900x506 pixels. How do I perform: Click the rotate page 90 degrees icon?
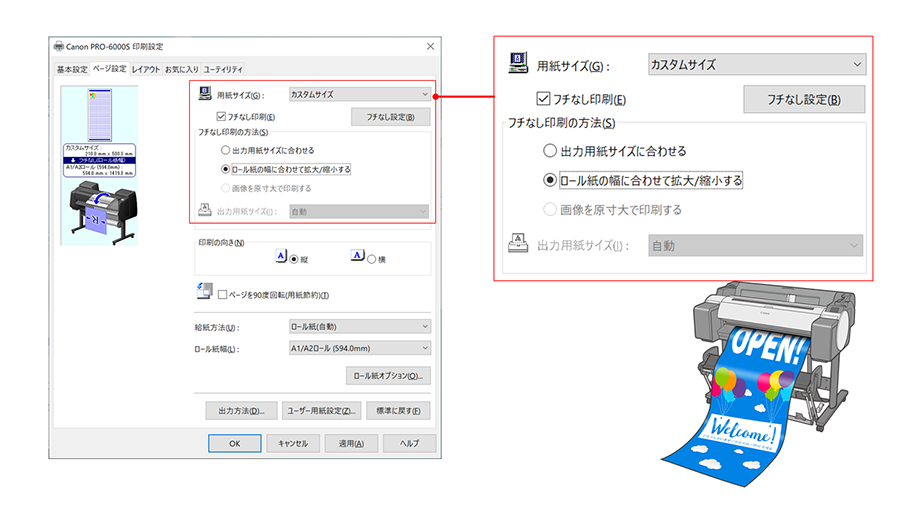click(203, 292)
